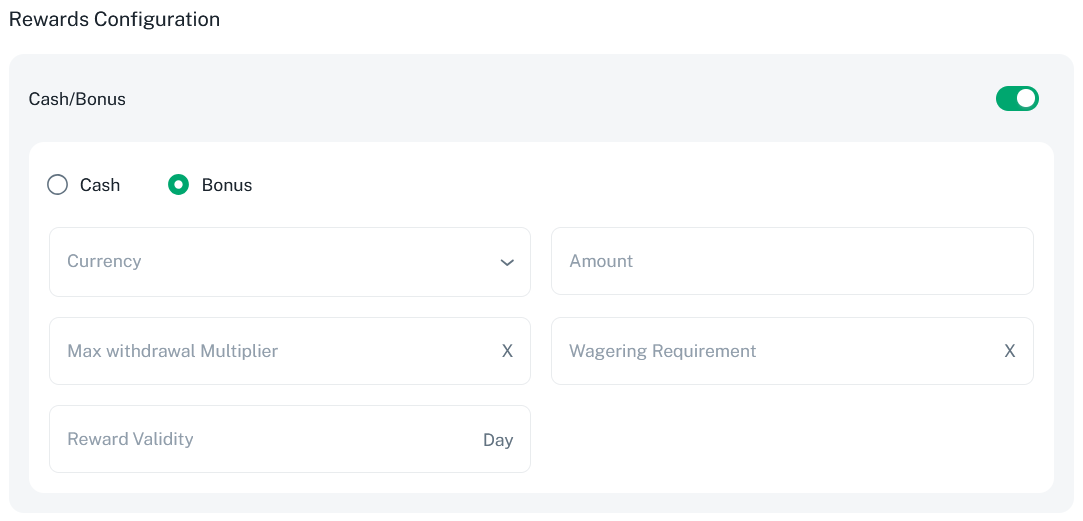Select the Cash radio button
Screen dimensions: 1083x521
[58, 185]
